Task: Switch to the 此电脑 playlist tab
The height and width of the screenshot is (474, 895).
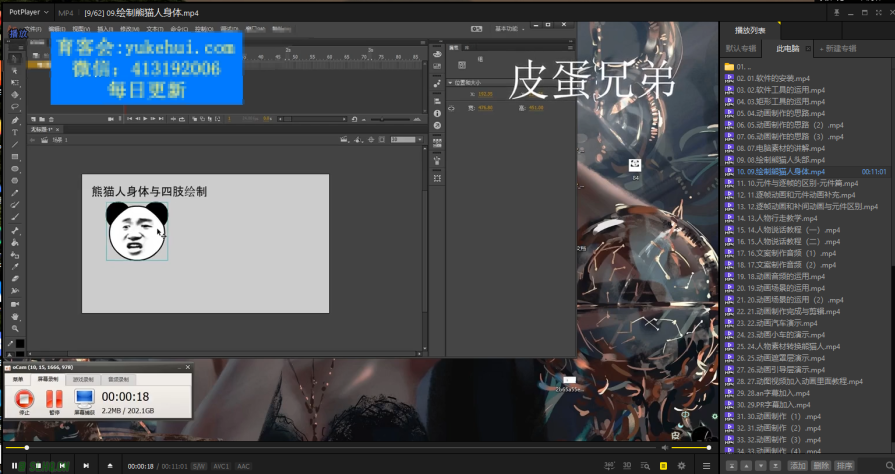Action: tap(788, 49)
